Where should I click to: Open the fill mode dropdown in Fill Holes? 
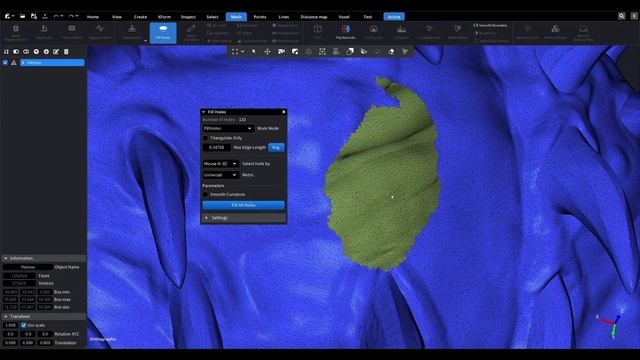(x=228, y=128)
